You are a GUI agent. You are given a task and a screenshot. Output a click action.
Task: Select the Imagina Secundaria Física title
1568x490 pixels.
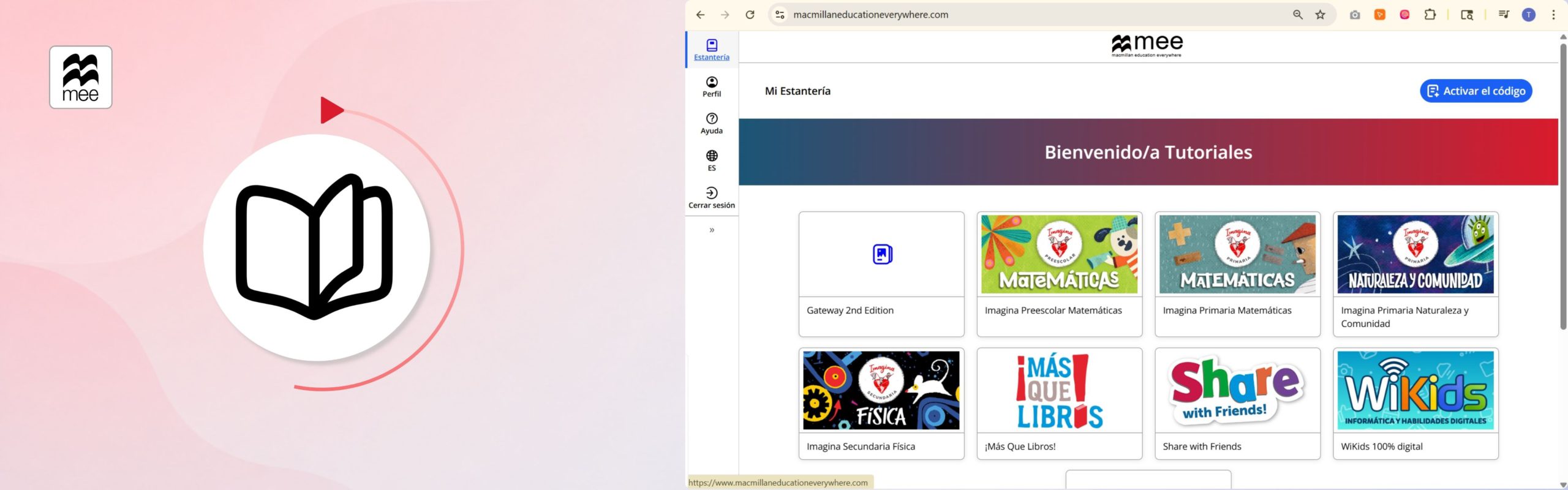(861, 447)
